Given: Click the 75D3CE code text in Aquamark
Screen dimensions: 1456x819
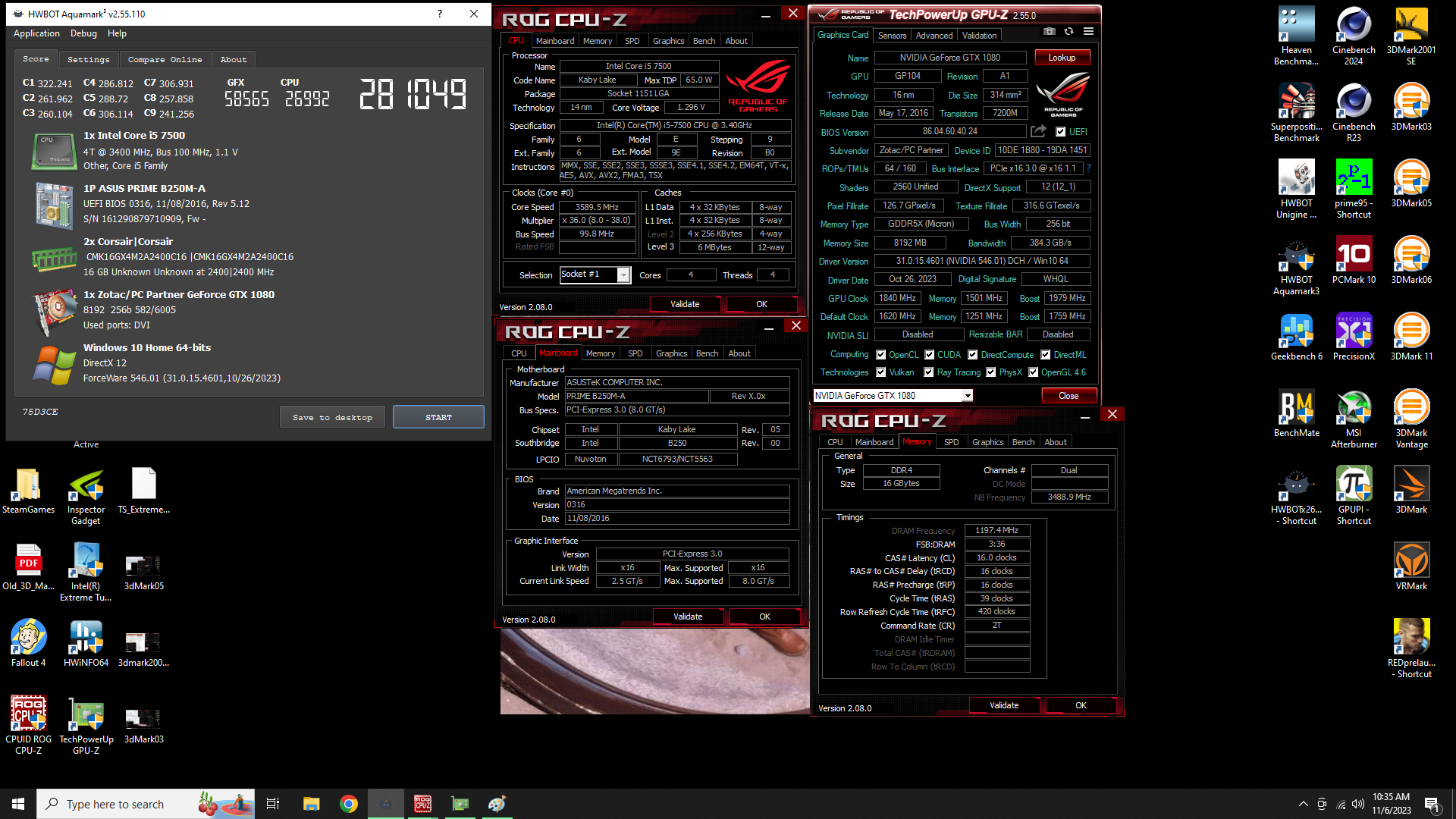Looking at the screenshot, I should (x=40, y=412).
